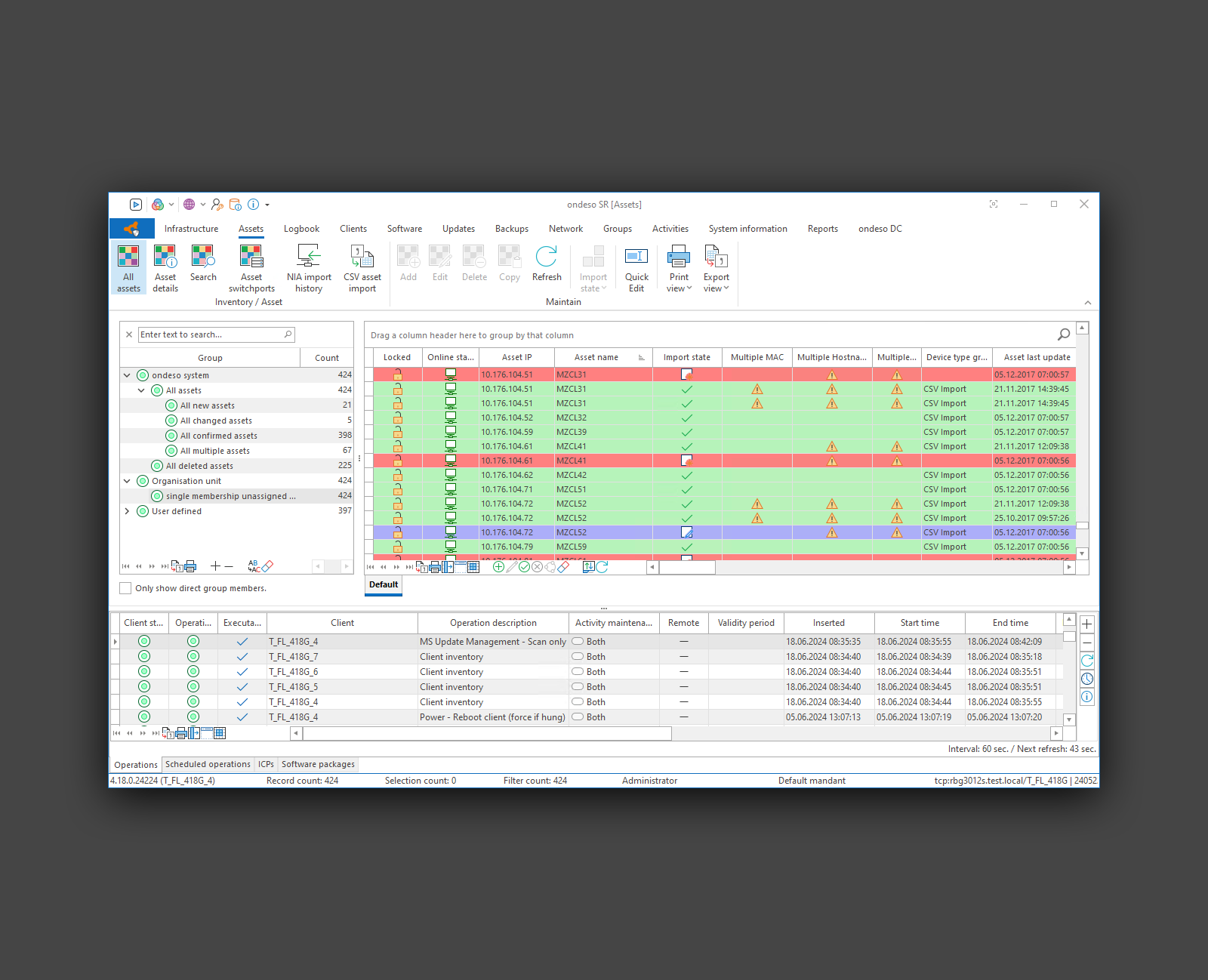1208x980 pixels.
Task: Open the Logbook ribbon tab
Action: tap(301, 229)
